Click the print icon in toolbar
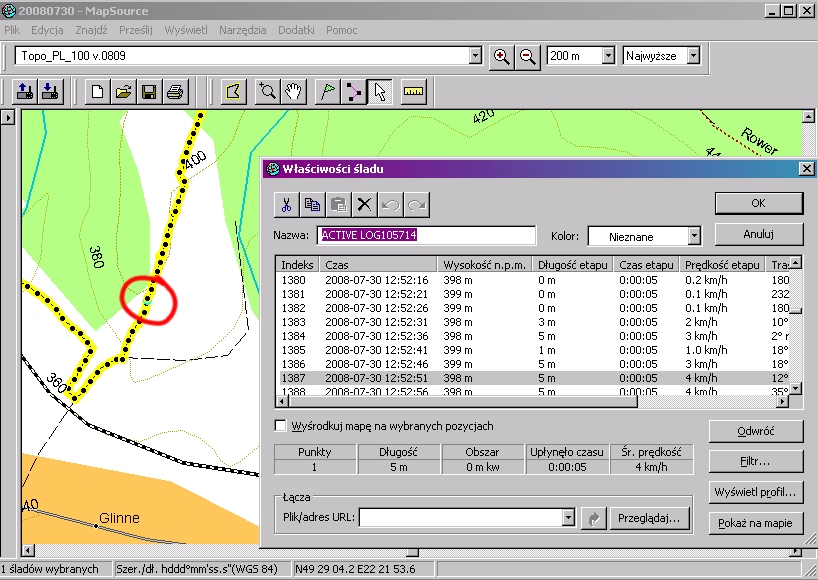 point(175,92)
